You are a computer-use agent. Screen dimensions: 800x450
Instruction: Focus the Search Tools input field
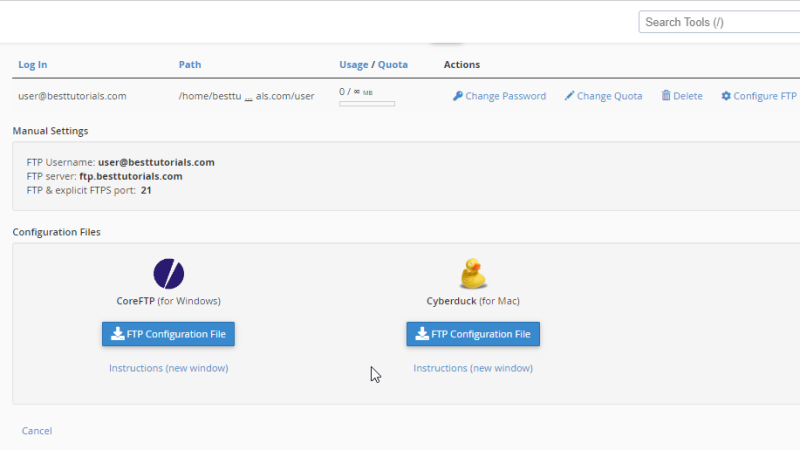[x=719, y=22]
